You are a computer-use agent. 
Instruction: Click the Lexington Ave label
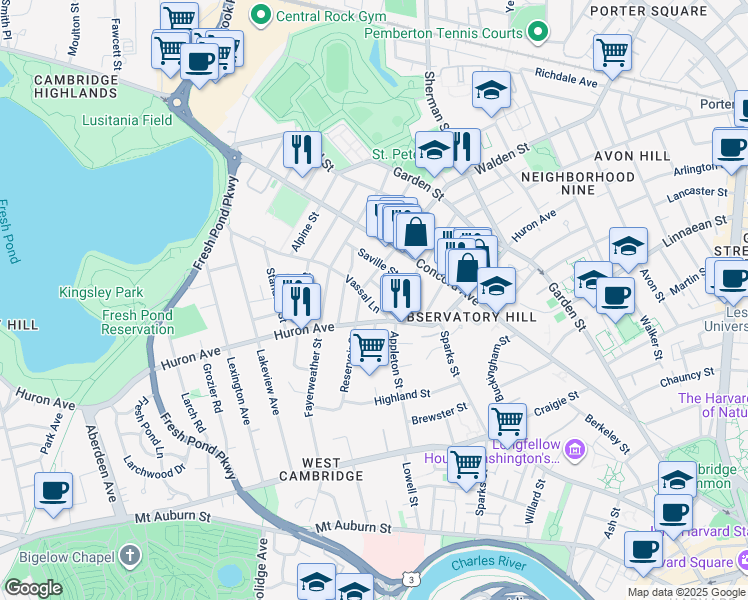(x=238, y=391)
